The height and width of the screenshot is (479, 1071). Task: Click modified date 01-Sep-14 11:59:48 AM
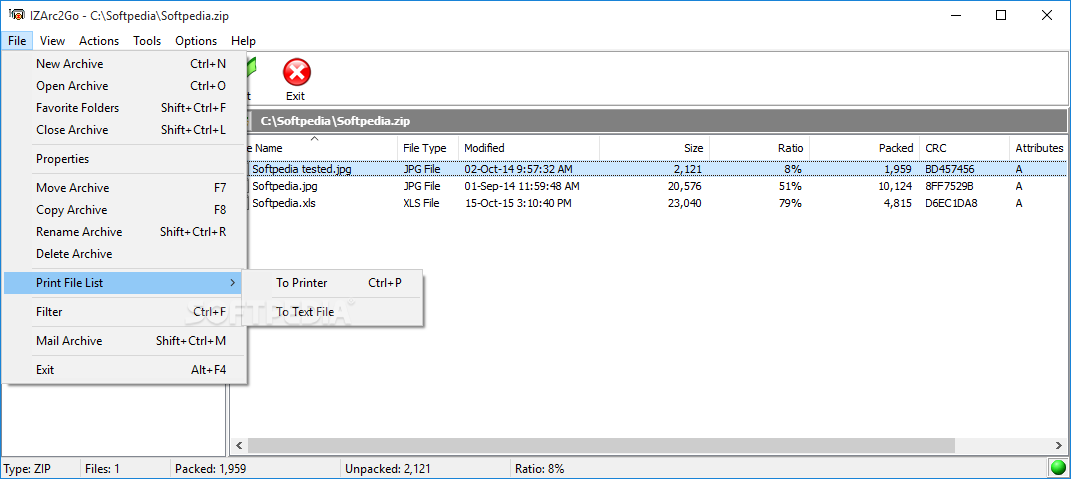[x=522, y=186]
